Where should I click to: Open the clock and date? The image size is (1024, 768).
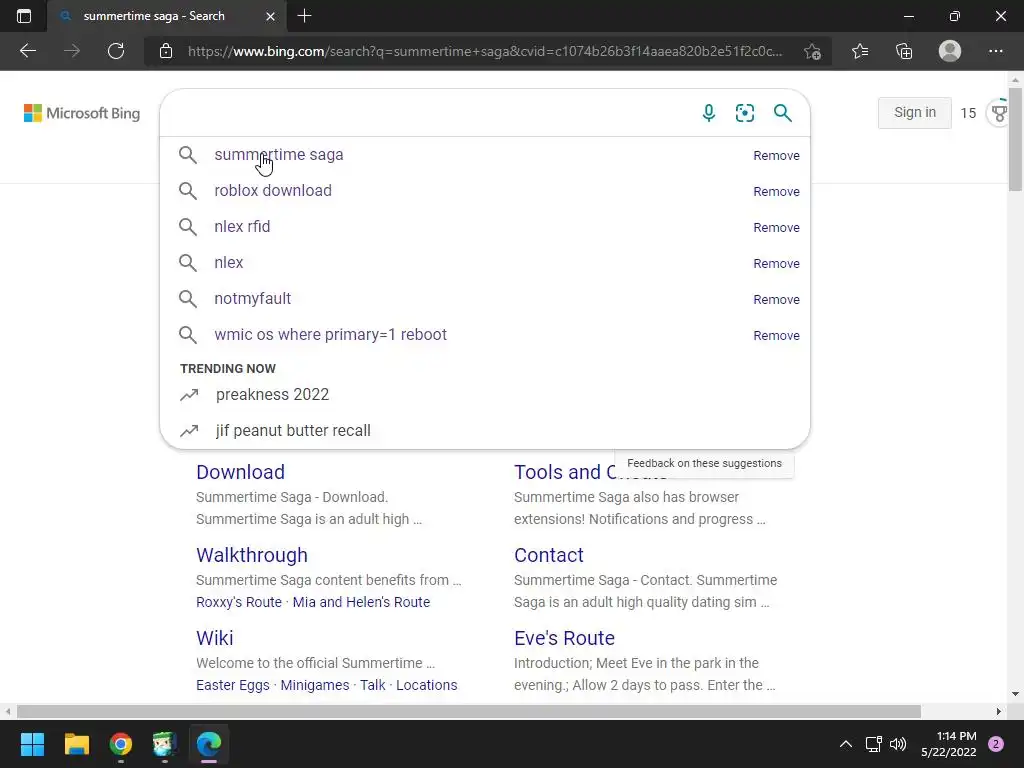point(949,744)
